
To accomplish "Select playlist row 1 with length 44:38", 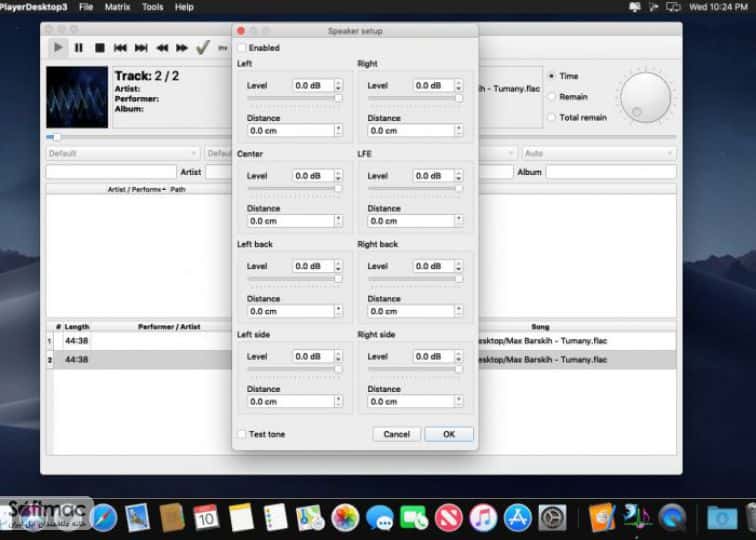I will click(x=361, y=340).
